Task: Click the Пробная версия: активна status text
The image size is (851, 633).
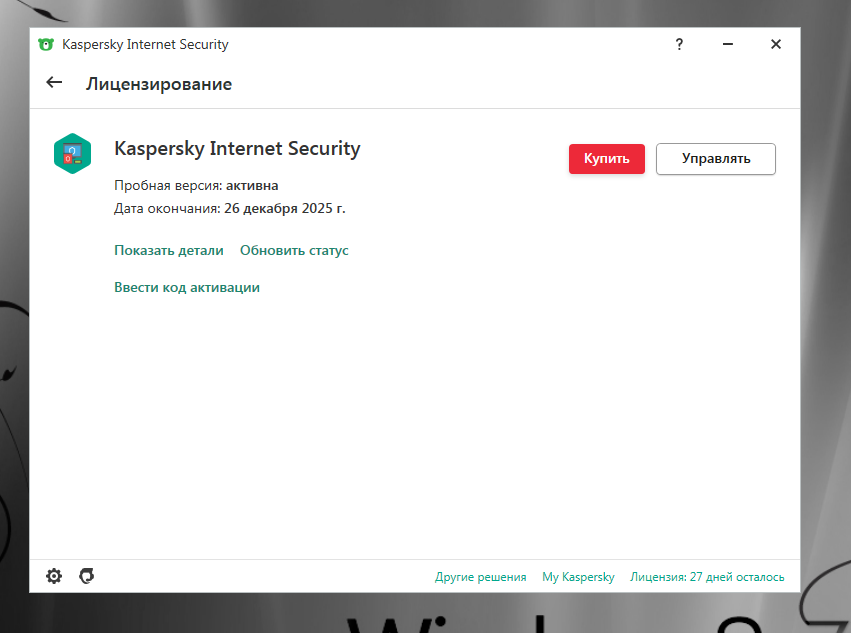Action: click(x=196, y=185)
